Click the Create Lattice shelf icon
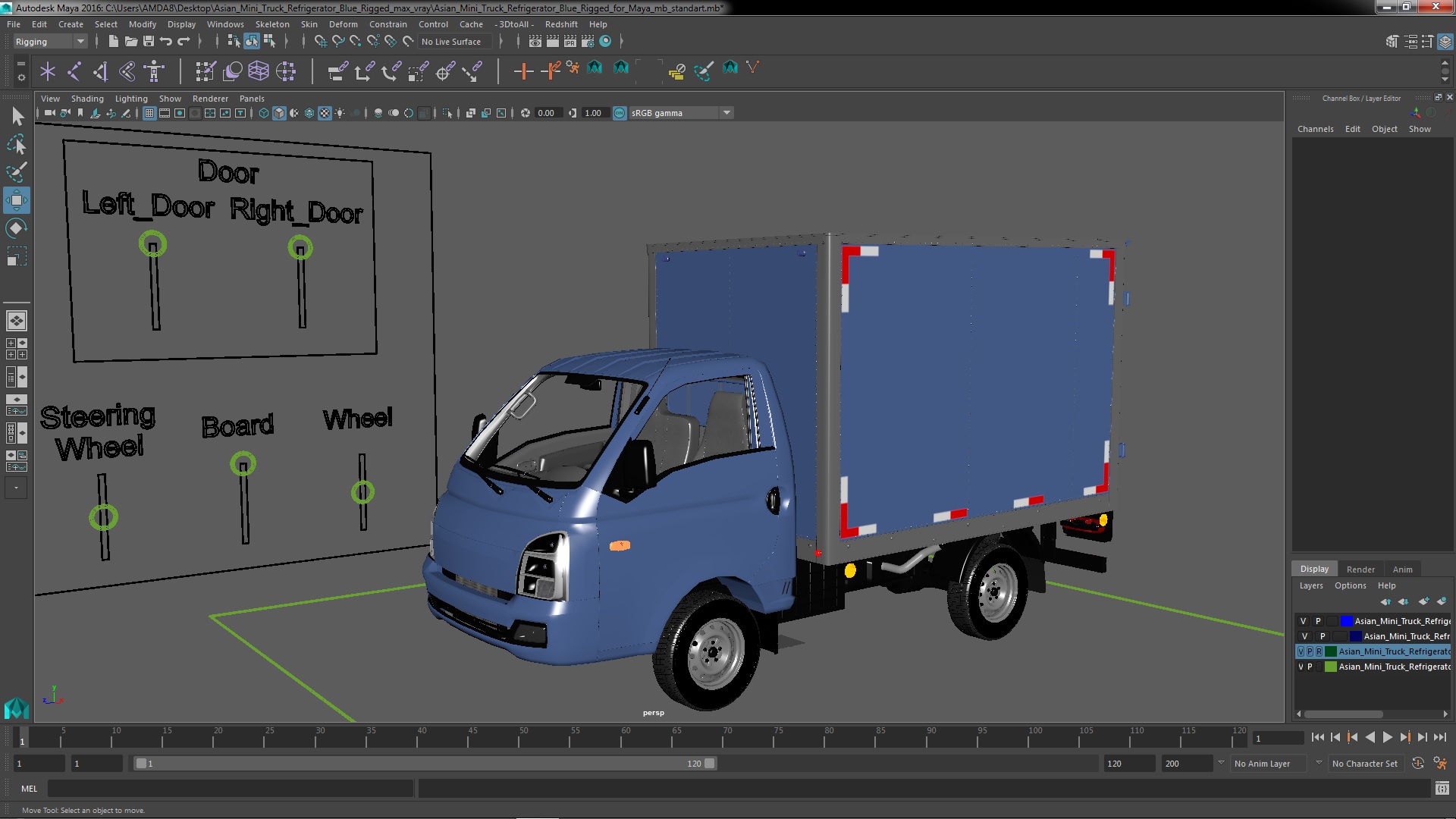 259,71
